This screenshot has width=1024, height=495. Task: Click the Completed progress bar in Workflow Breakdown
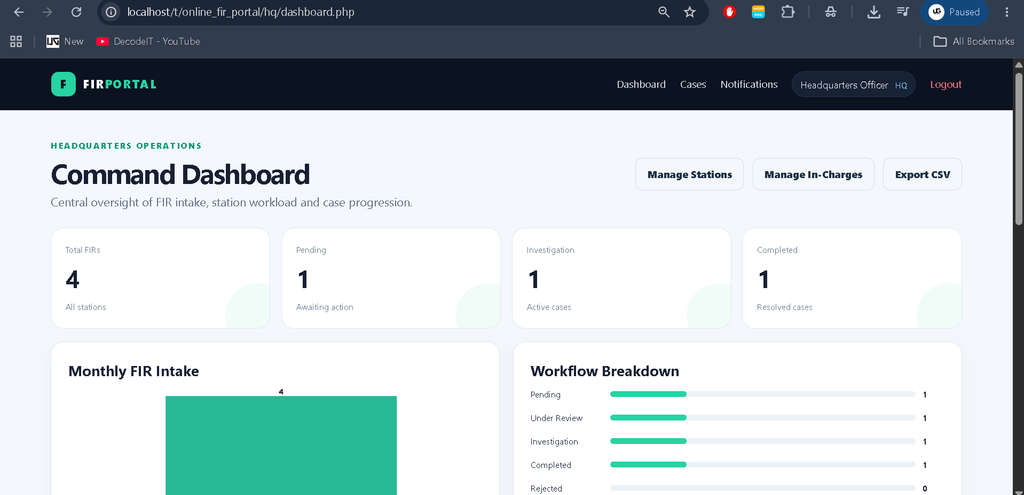(x=763, y=465)
